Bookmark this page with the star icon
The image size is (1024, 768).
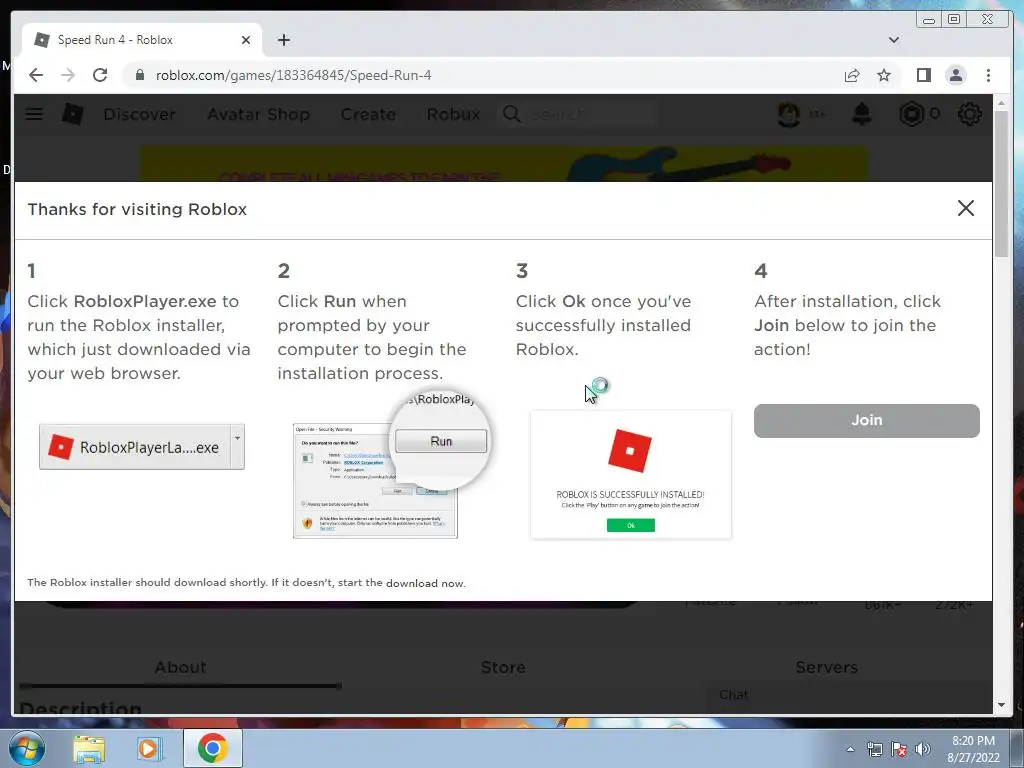pyautogui.click(x=884, y=75)
